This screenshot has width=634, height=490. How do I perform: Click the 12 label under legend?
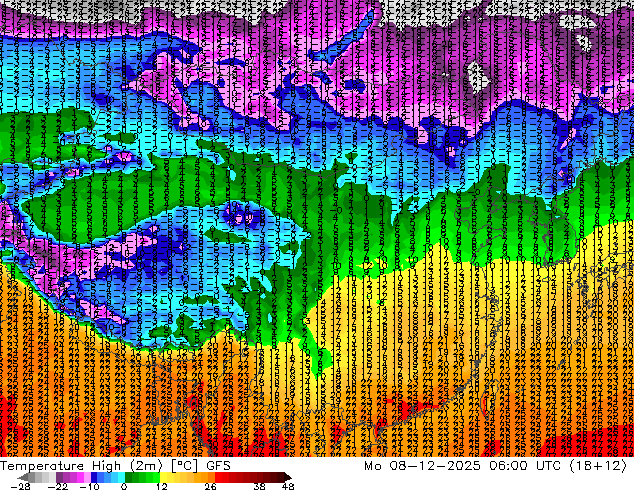[162, 486]
